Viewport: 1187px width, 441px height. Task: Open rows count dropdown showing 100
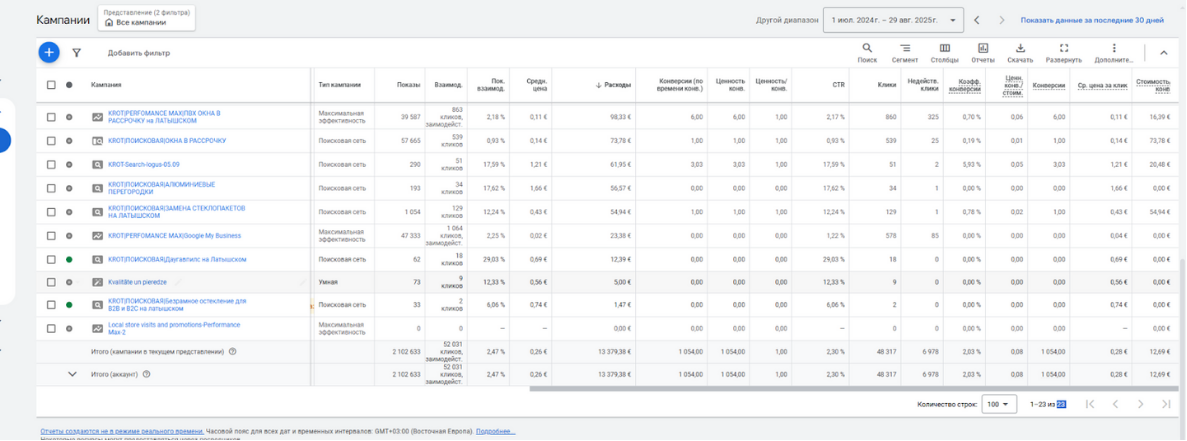coord(998,404)
